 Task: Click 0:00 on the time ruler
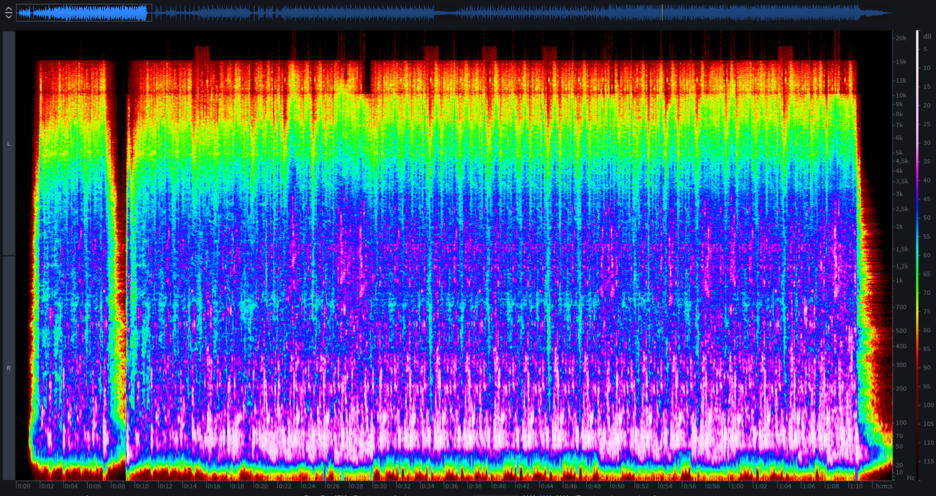[x=22, y=487]
